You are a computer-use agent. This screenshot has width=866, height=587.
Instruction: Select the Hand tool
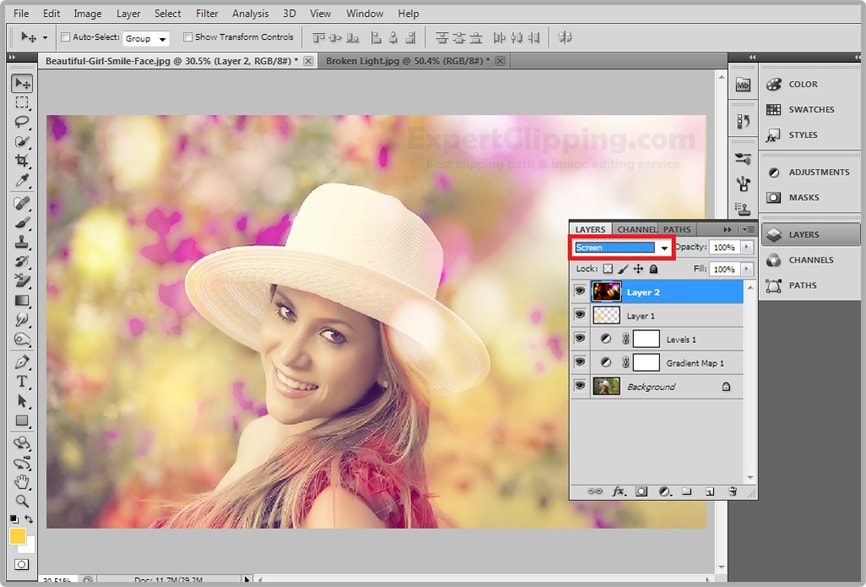22,482
